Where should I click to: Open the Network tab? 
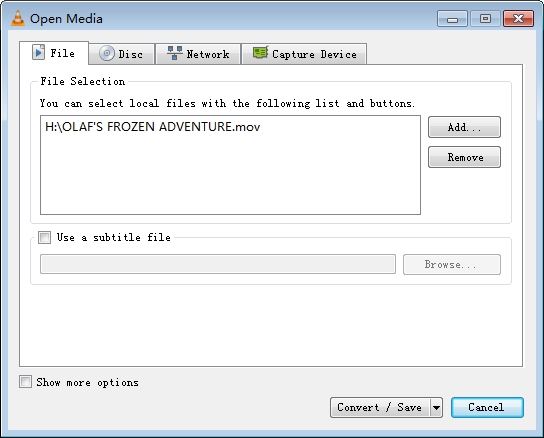click(198, 54)
